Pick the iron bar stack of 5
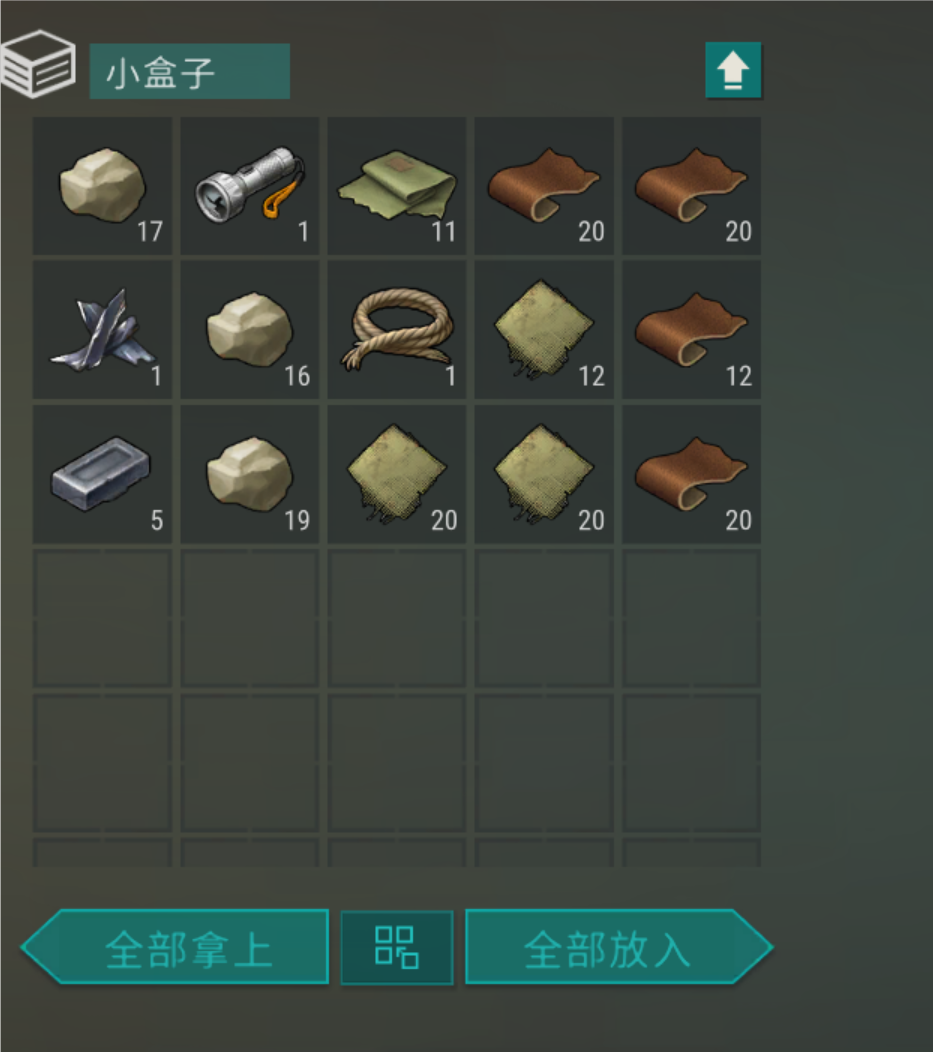Image resolution: width=933 pixels, height=1052 pixels. (103, 474)
